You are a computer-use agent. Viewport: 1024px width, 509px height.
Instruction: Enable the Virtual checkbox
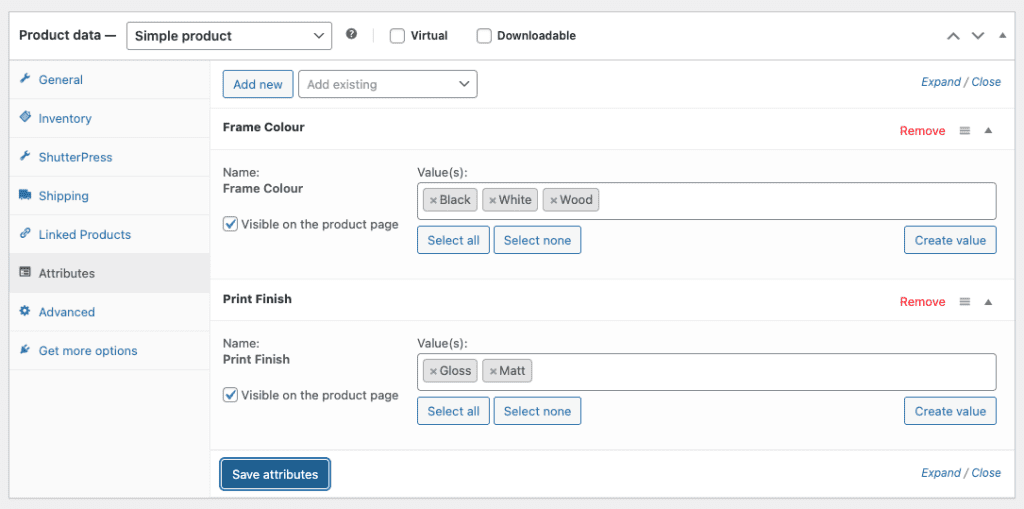397,36
